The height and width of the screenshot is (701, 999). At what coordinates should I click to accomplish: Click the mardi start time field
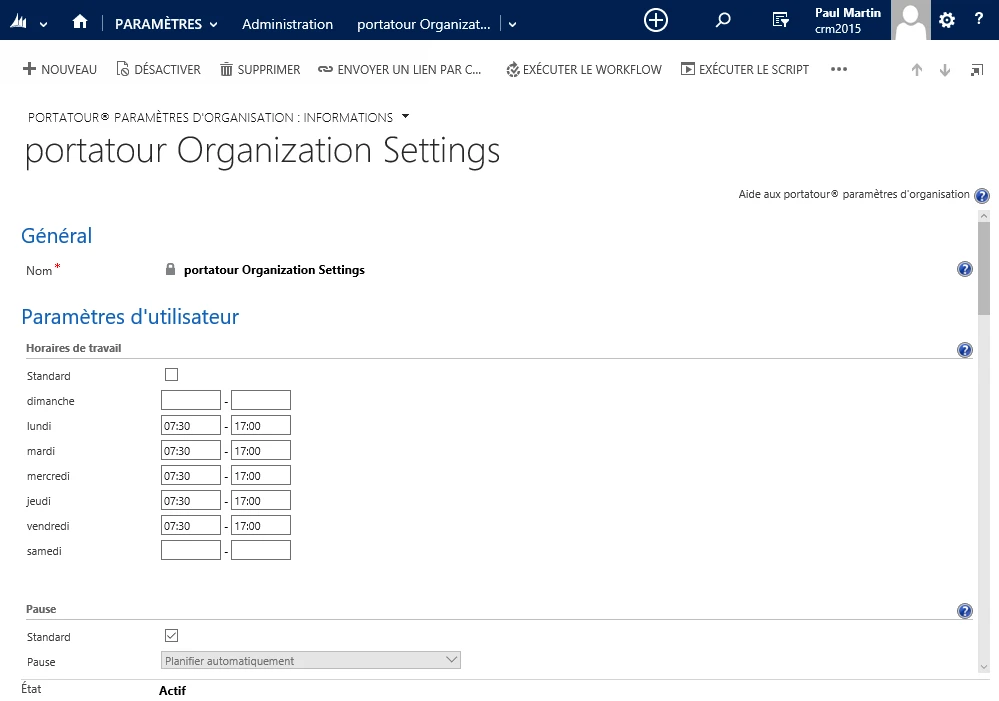(x=190, y=450)
